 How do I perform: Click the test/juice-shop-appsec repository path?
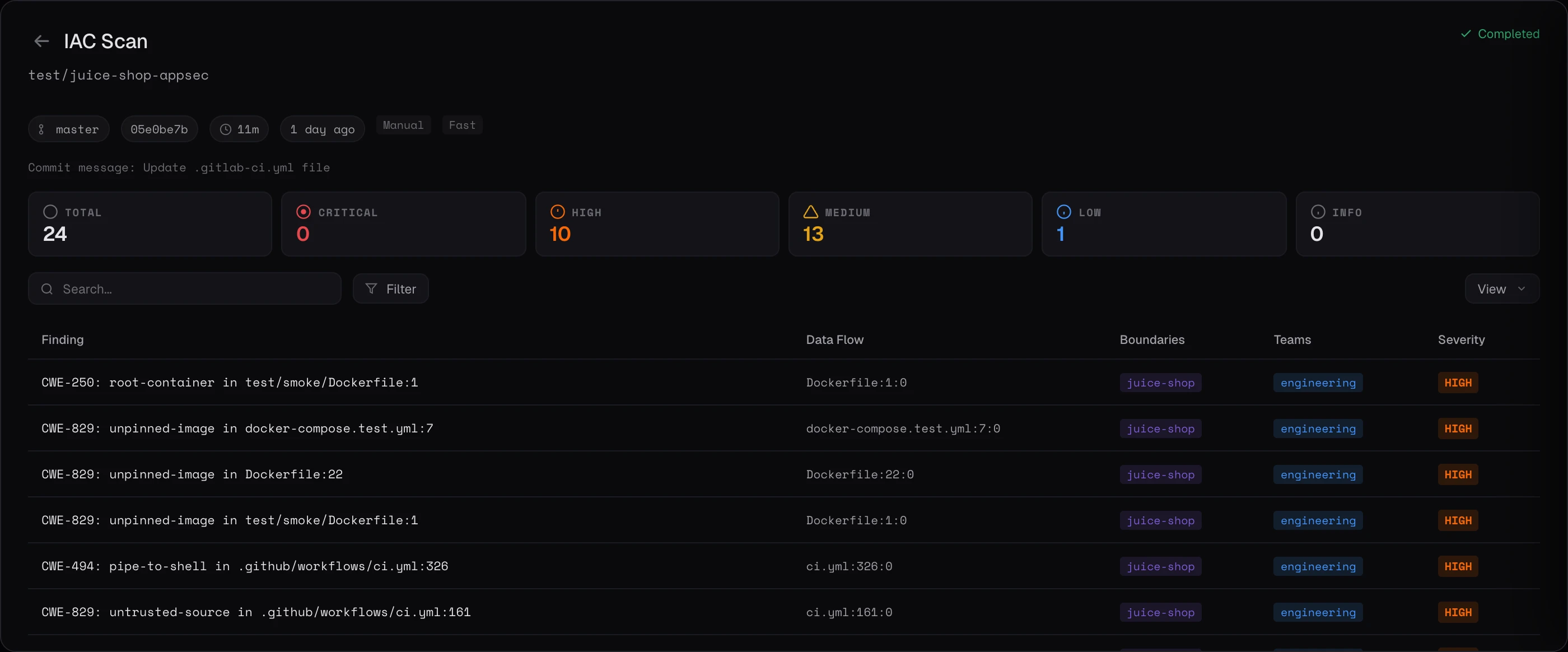tap(119, 75)
